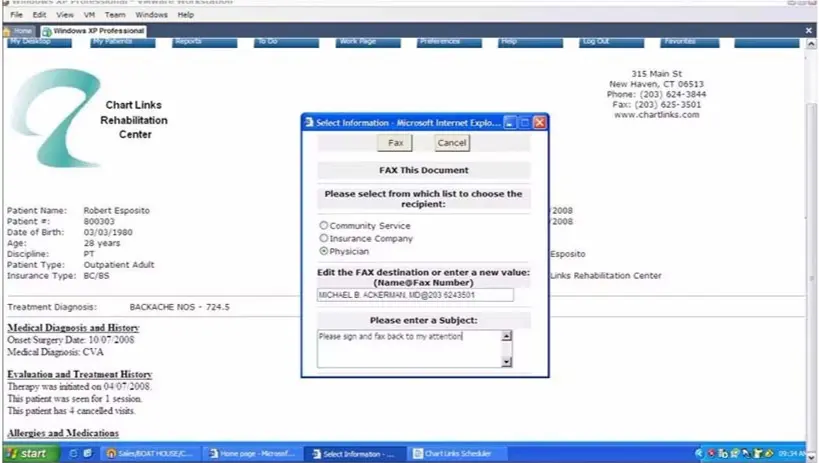Switch to Home page - Microsoft taskbar window
The image size is (819, 463).
252,454
